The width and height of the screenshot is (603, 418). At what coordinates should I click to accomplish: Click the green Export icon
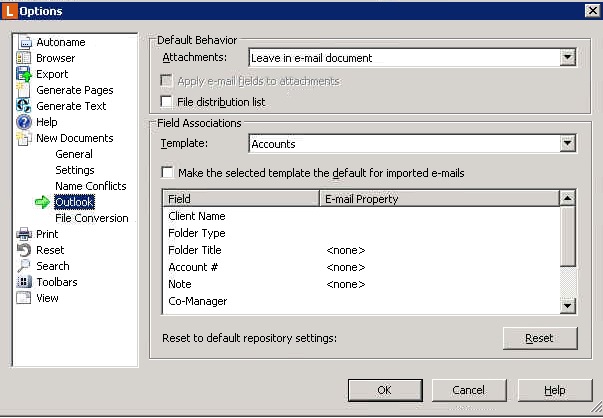coord(24,74)
